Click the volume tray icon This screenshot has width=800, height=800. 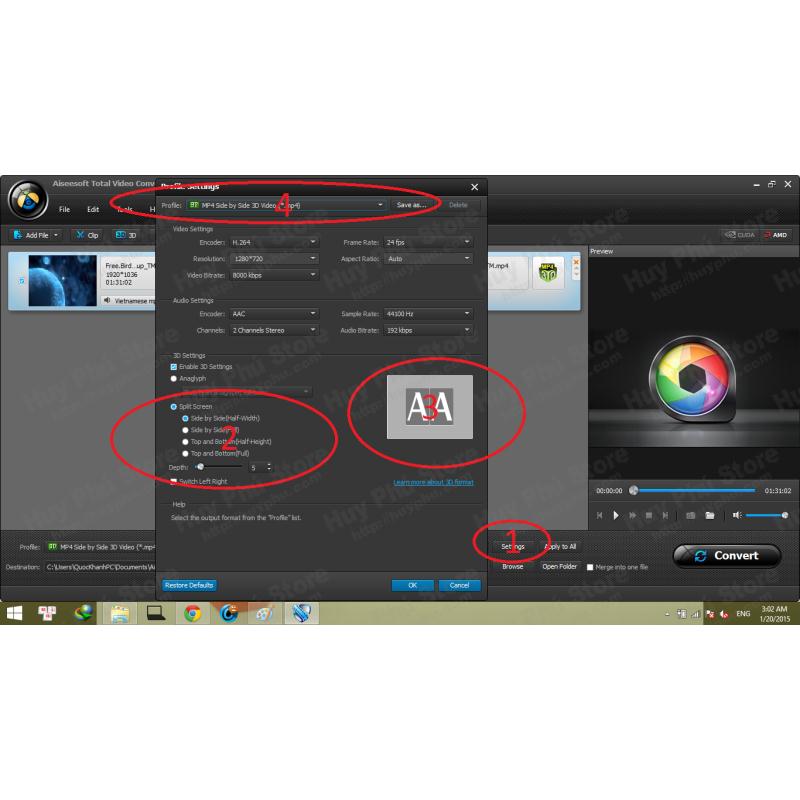723,614
